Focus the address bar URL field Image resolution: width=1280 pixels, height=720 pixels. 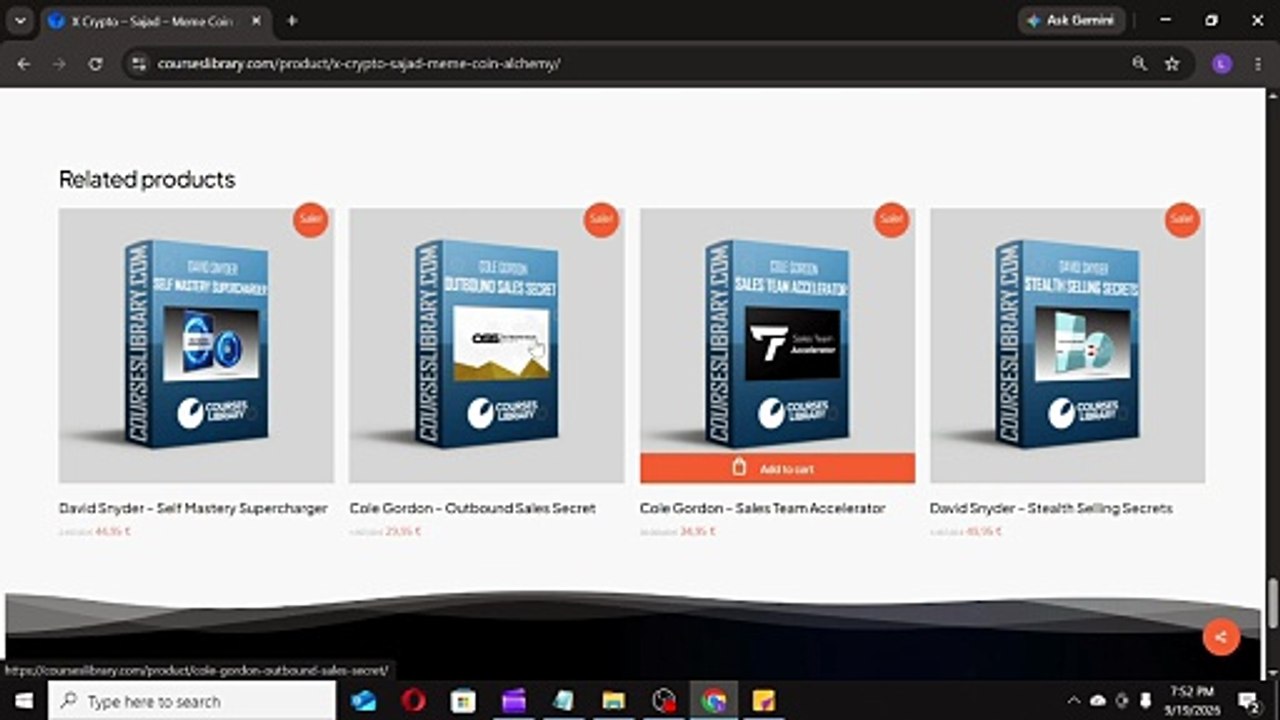(x=640, y=63)
